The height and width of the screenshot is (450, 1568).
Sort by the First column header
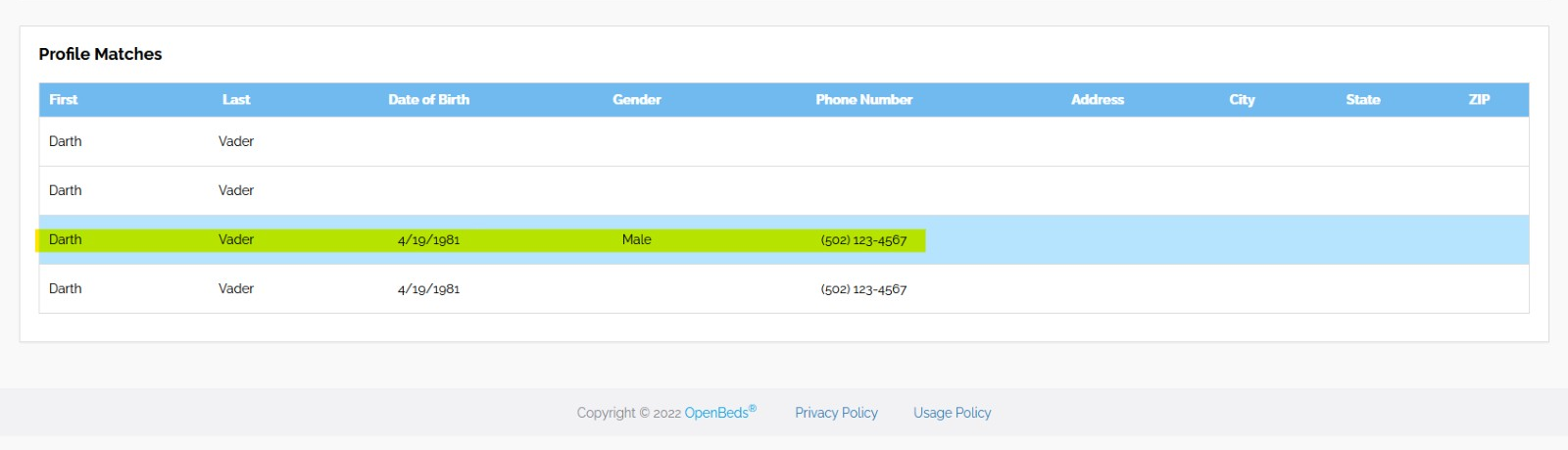click(x=64, y=100)
